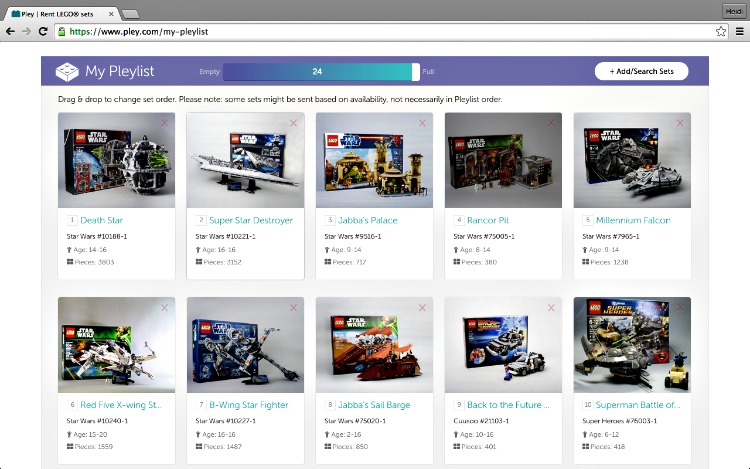Click order number 5 box on Millennium Falcon
Screen dimensions: 750x469
pyautogui.click(x=587, y=220)
